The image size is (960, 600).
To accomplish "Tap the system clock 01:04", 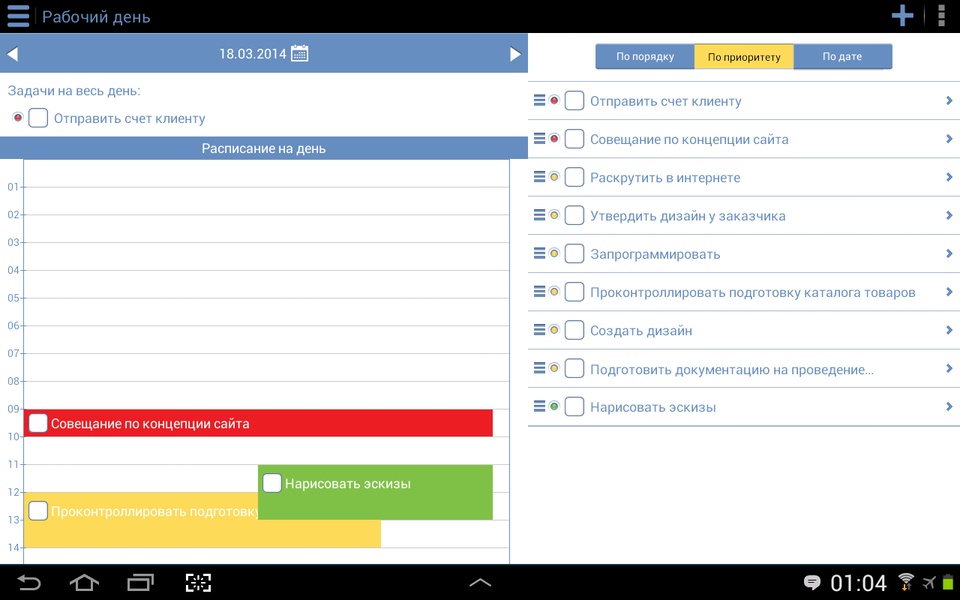I will (x=858, y=583).
